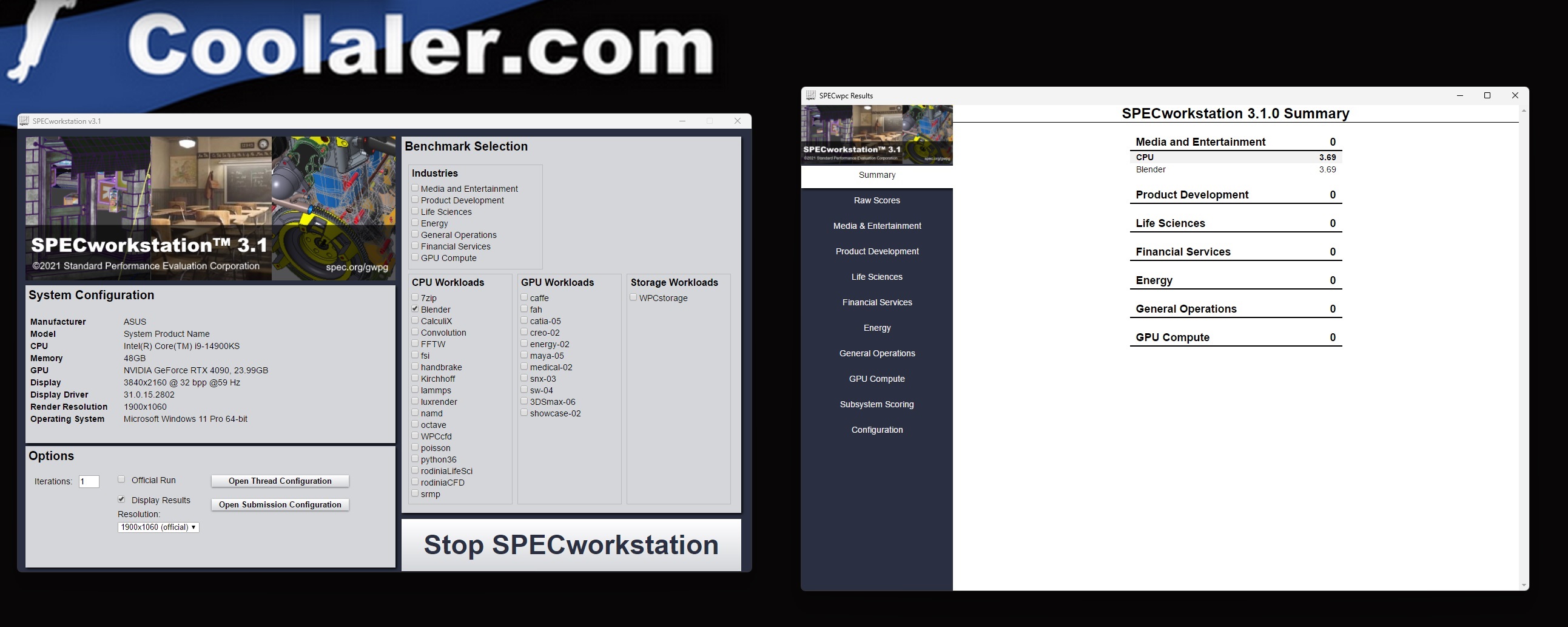Uncheck the Blender CPU workload
The image size is (1568, 627).
(x=415, y=309)
